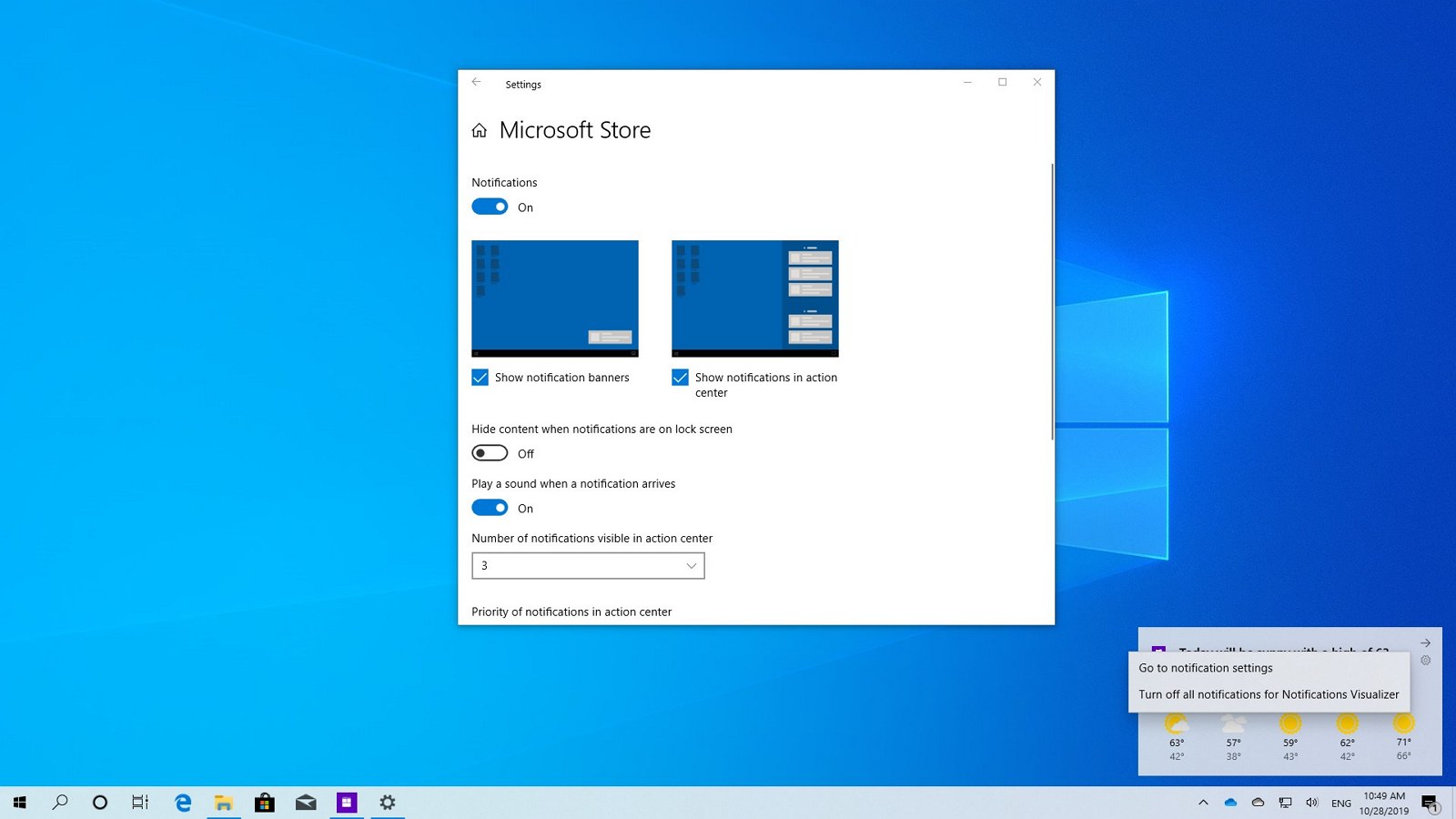Open Settings home via the house icon

[480, 130]
